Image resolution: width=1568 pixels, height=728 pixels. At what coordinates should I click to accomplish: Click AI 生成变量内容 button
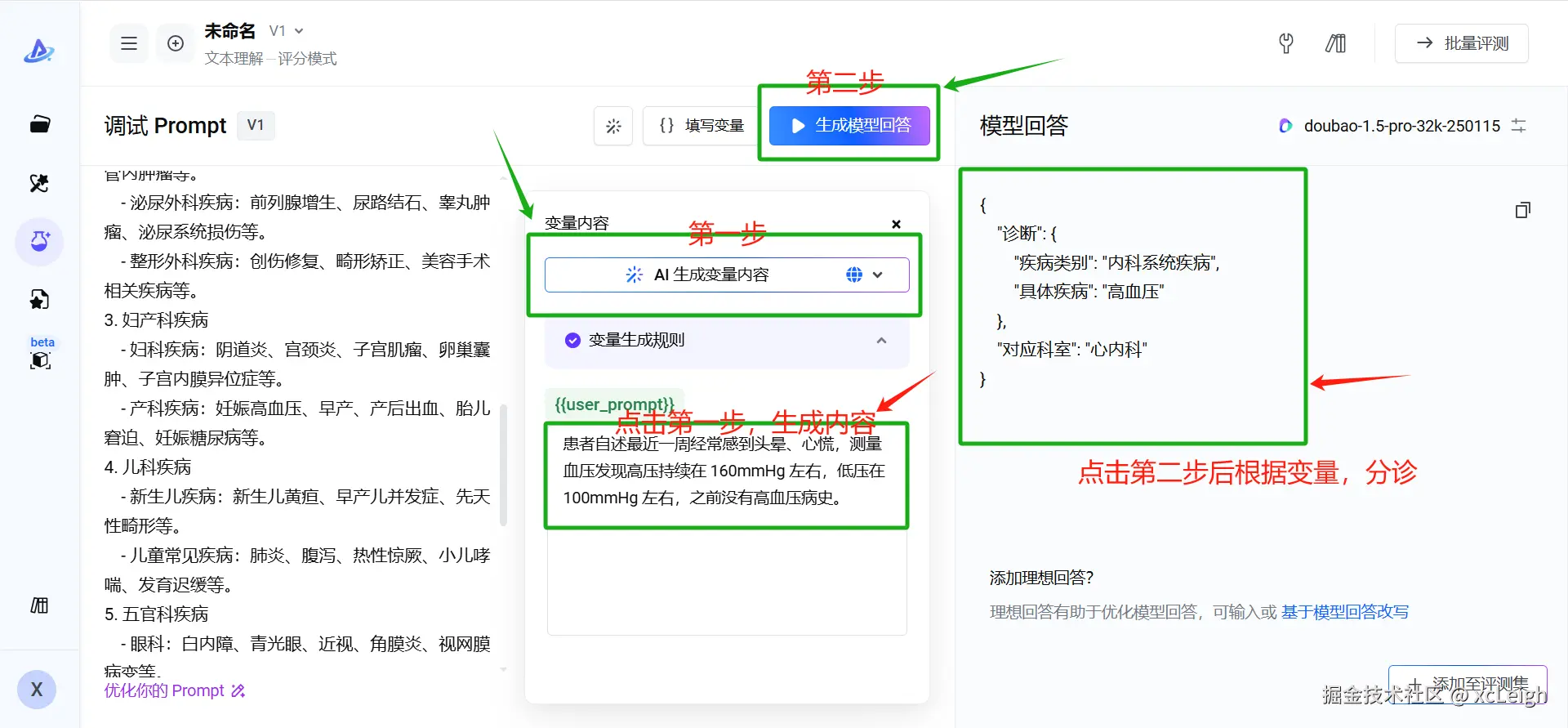(x=727, y=275)
